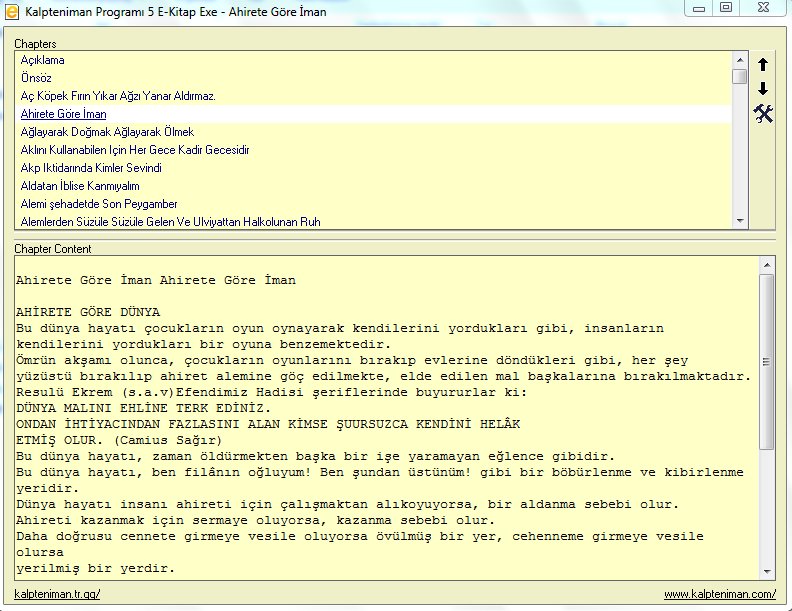This screenshot has height=611, width=792.
Task: Click the application icon in title bar
Action: [10, 9]
